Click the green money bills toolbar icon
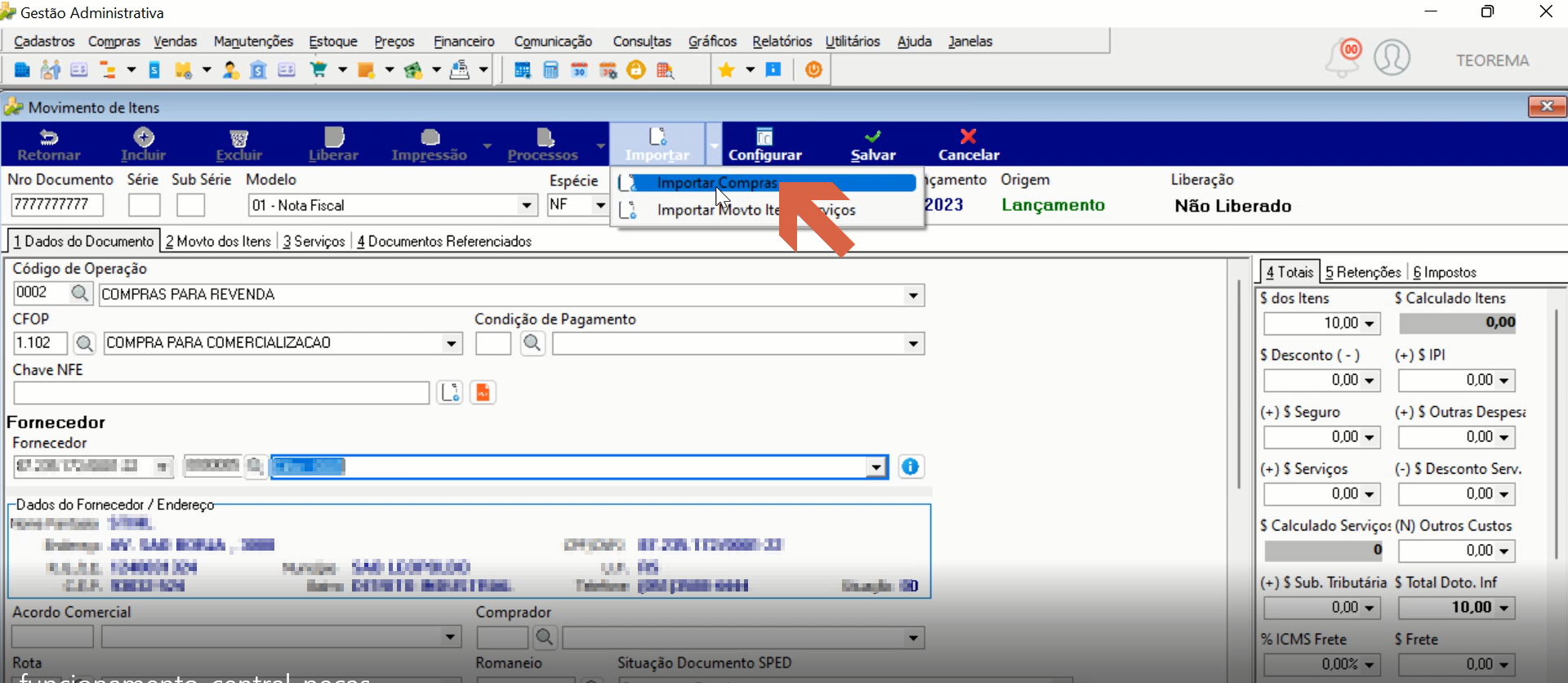 tap(413, 70)
